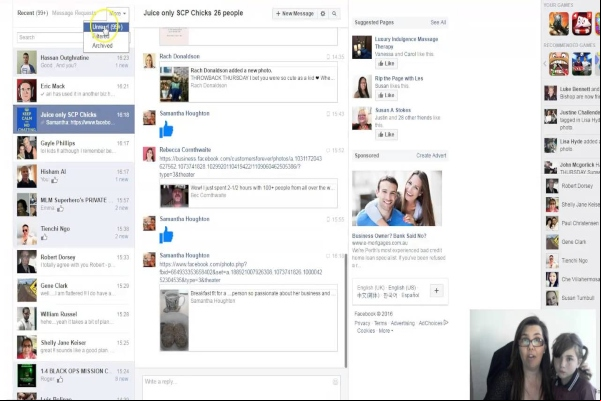Screen dimensions: 601x401
Task: Open the Shelly Jane Keiser conversation
Action: pos(74,347)
